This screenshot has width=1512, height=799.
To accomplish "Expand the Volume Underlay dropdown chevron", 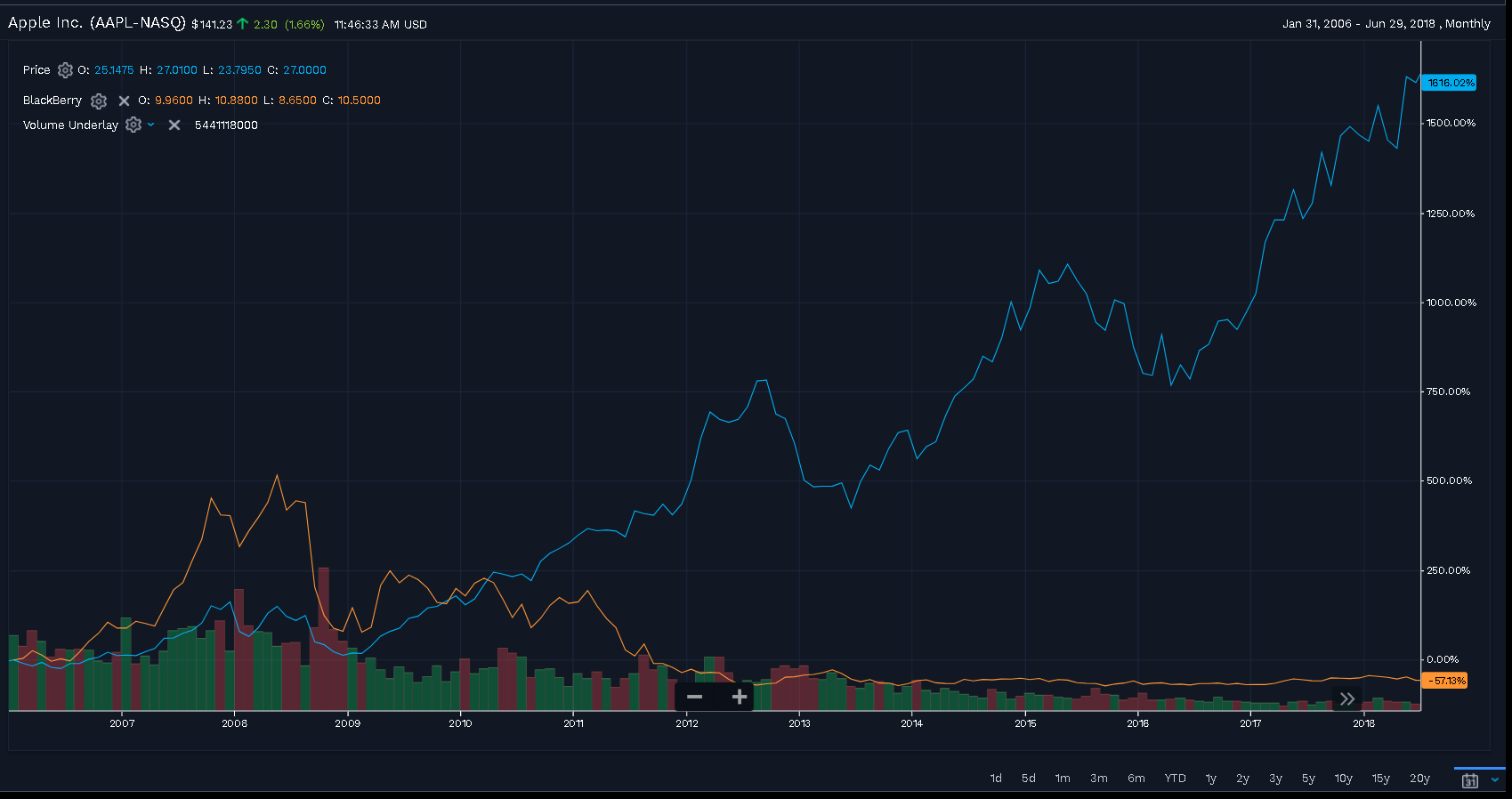I will [x=151, y=125].
